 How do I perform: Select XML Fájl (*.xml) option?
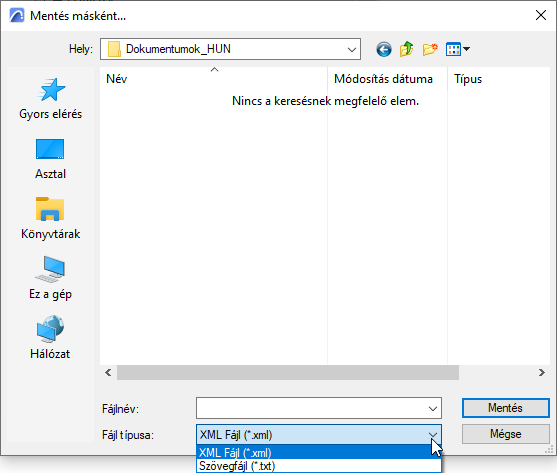point(319,452)
